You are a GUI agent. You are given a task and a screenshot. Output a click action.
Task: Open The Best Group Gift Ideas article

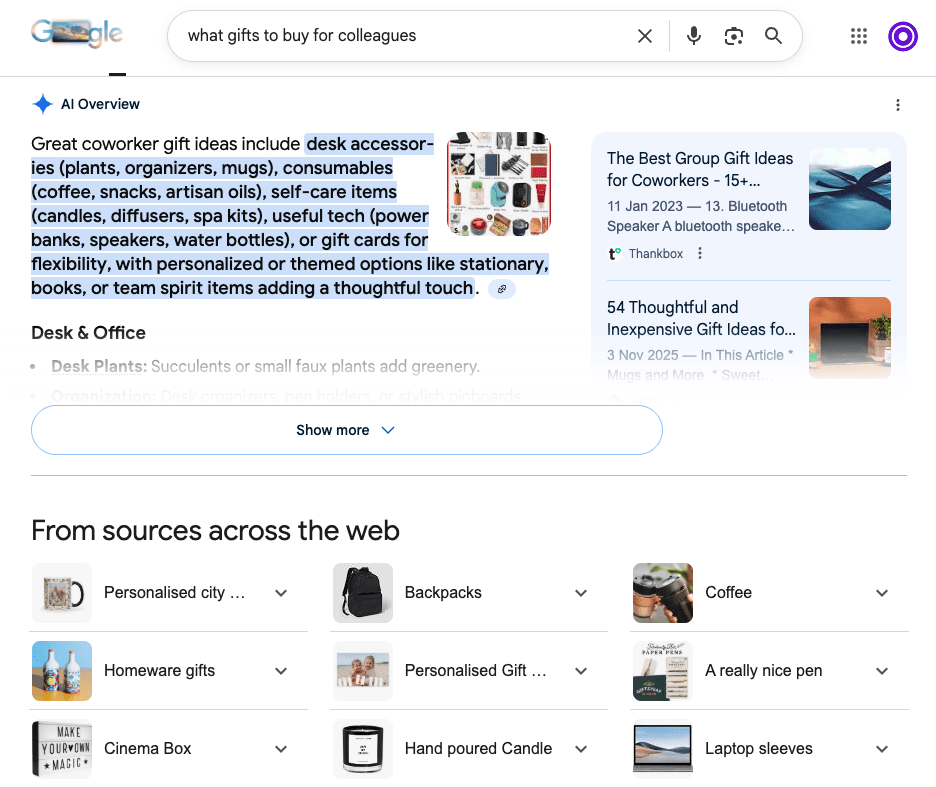pos(699,169)
